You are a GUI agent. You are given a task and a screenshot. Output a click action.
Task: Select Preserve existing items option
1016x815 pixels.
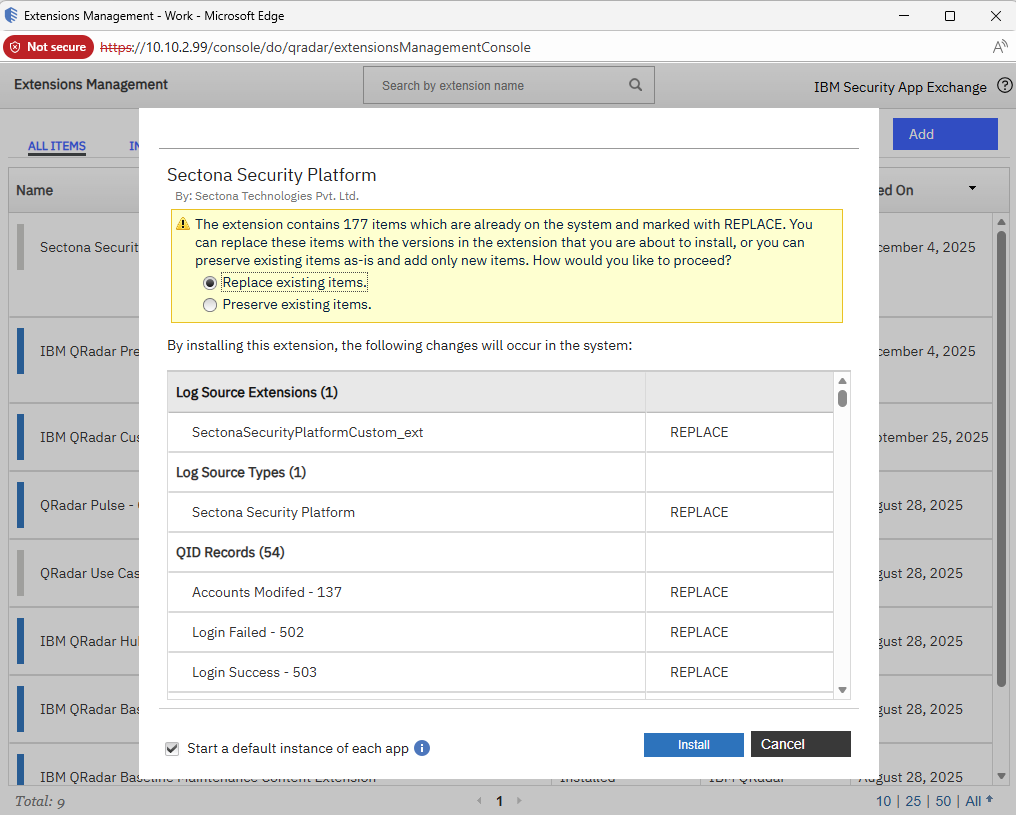point(210,305)
